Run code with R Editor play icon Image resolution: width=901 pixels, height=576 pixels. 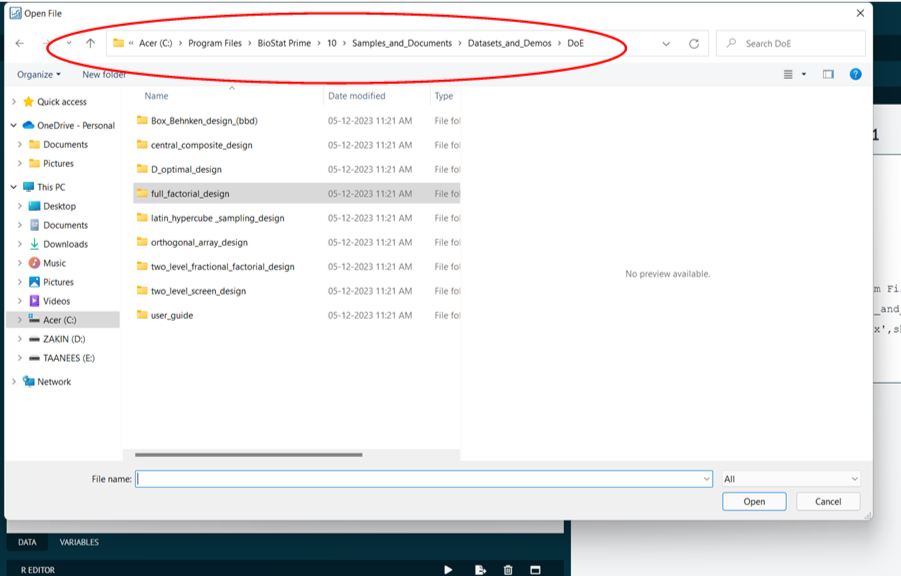(448, 570)
